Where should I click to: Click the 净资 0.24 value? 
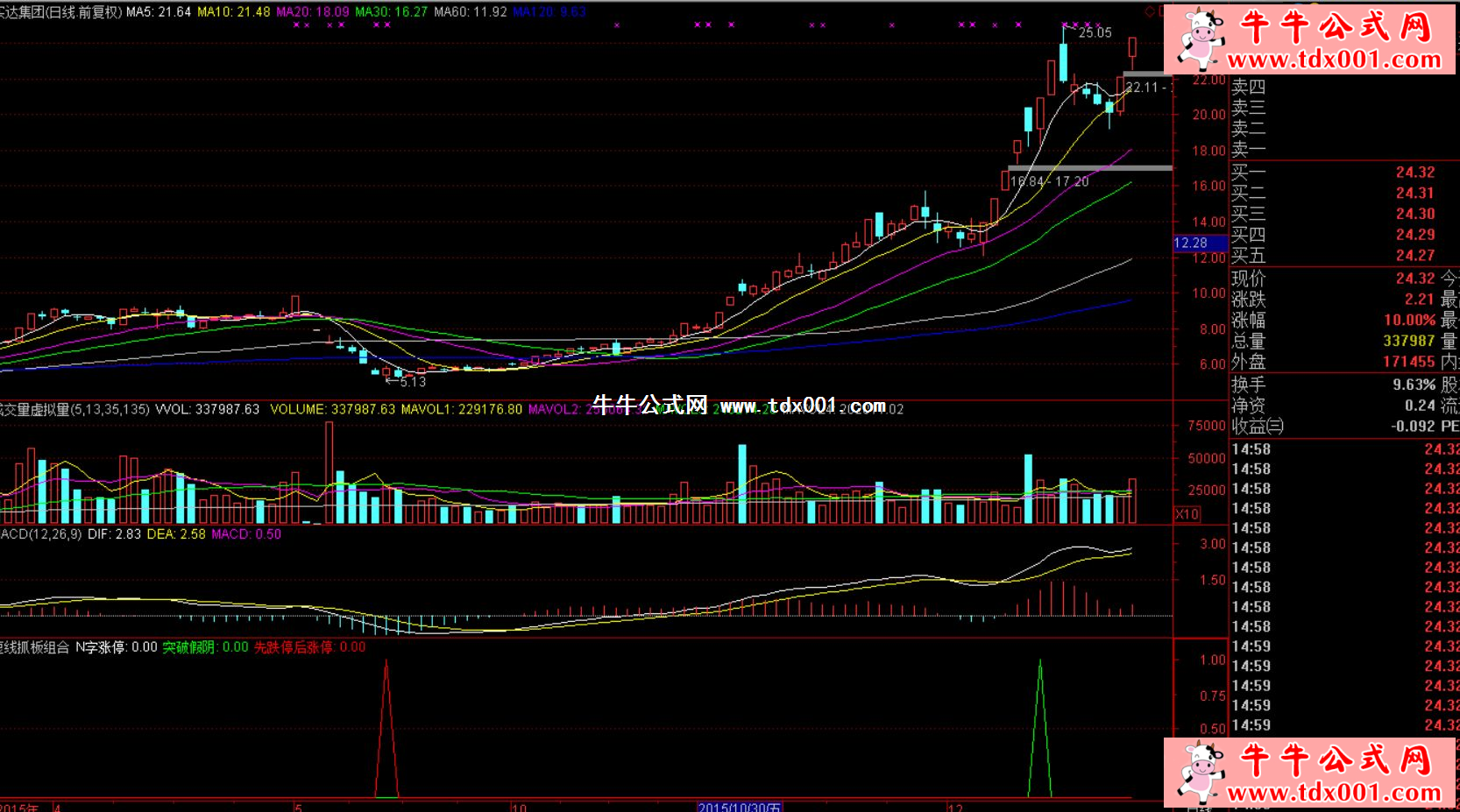click(x=1421, y=406)
